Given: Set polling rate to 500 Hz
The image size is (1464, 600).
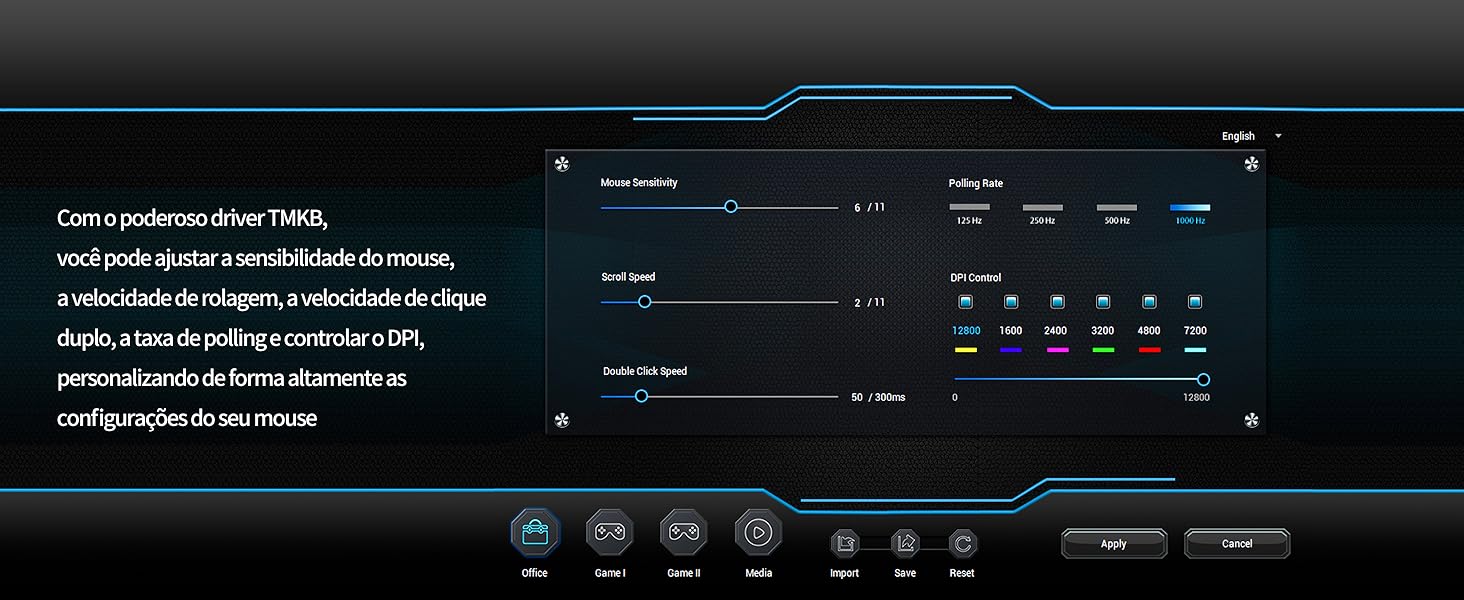Looking at the screenshot, I should pos(1117,207).
